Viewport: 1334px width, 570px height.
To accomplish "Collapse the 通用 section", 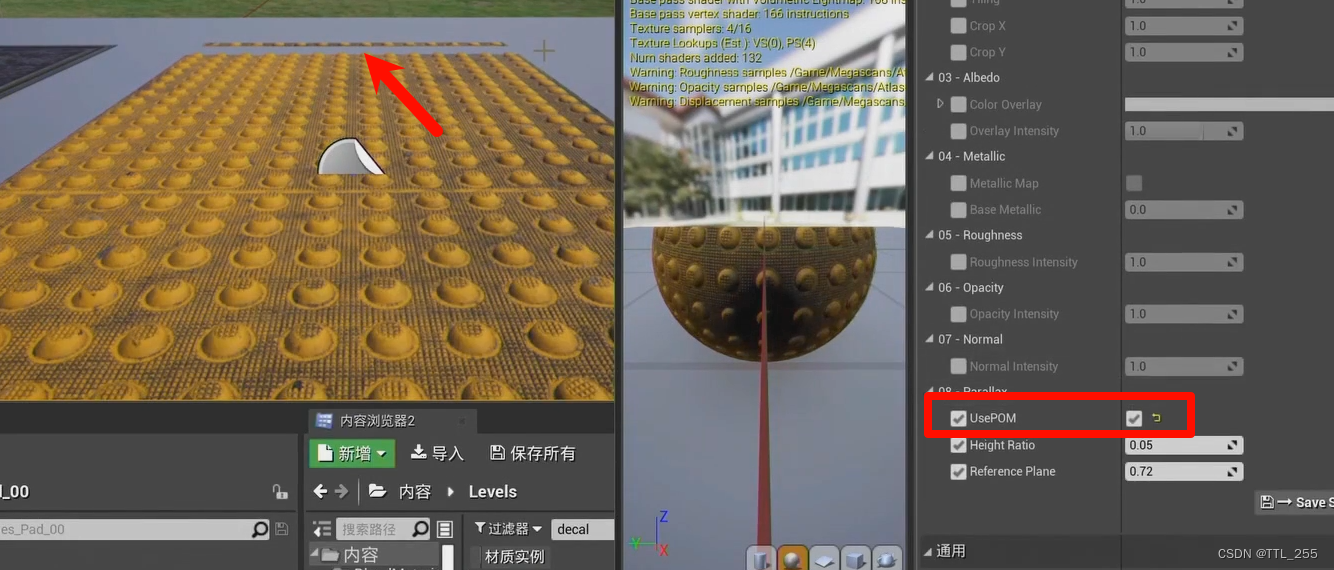I will click(928, 552).
